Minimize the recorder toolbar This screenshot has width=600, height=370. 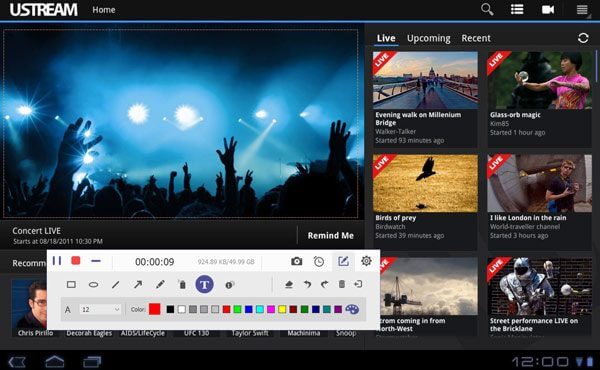(x=96, y=261)
